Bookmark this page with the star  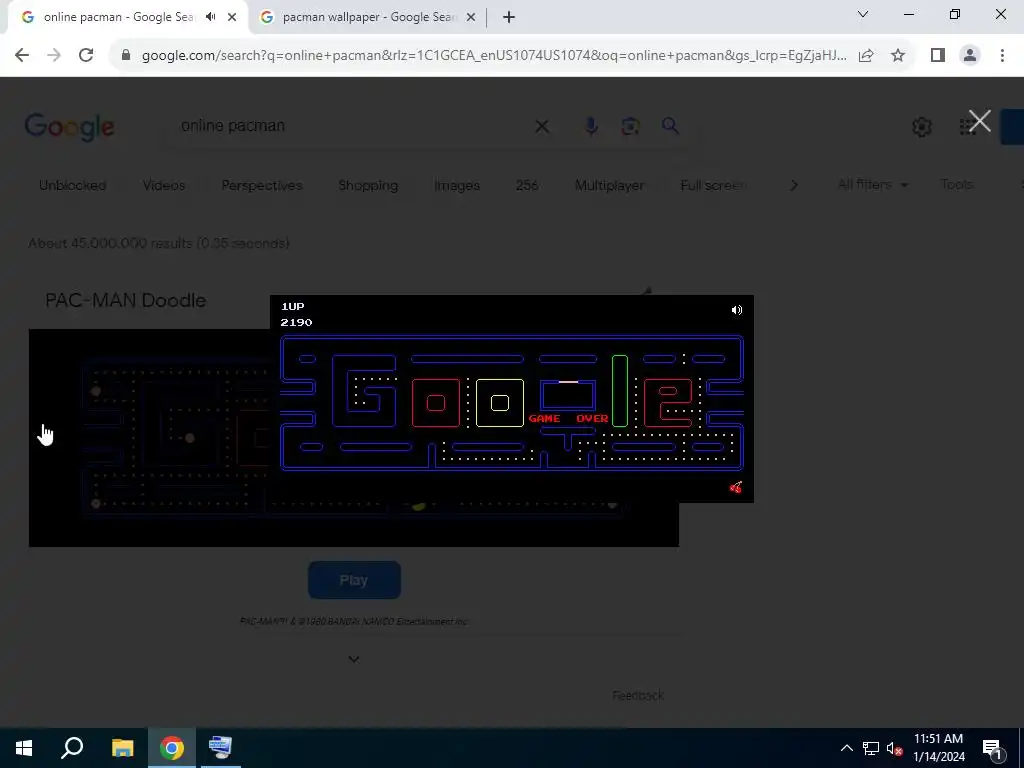coord(898,56)
